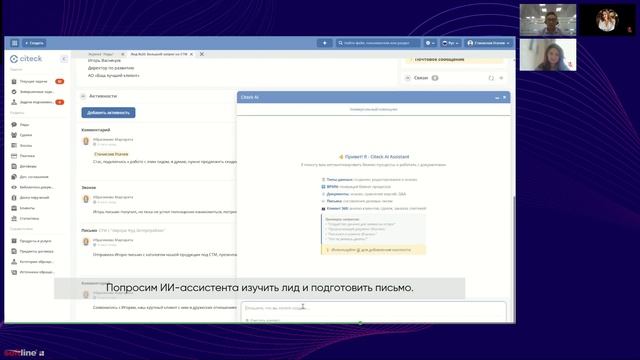The image size is (640, 360).
Task: Click the Станислав Исаев mention tag
Action: [x=111, y=154]
